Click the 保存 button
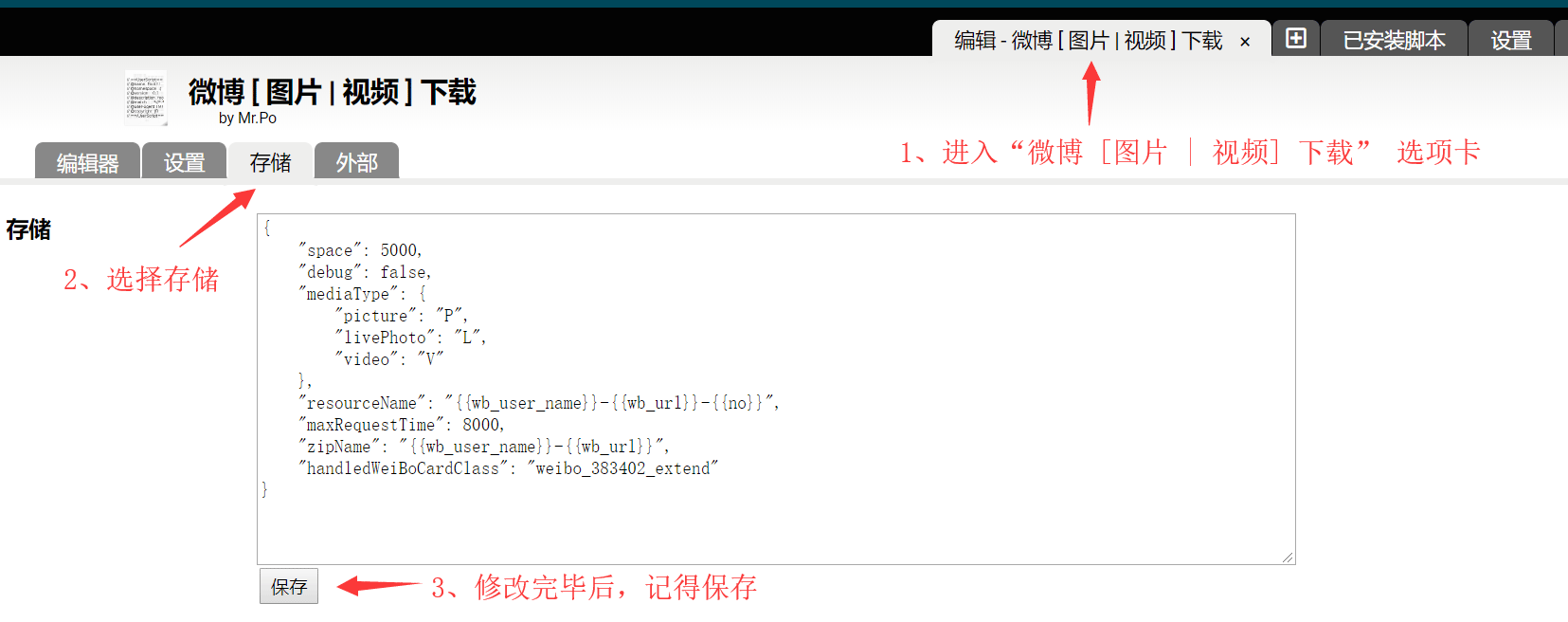Screen dimensions: 1568x622 click(289, 586)
